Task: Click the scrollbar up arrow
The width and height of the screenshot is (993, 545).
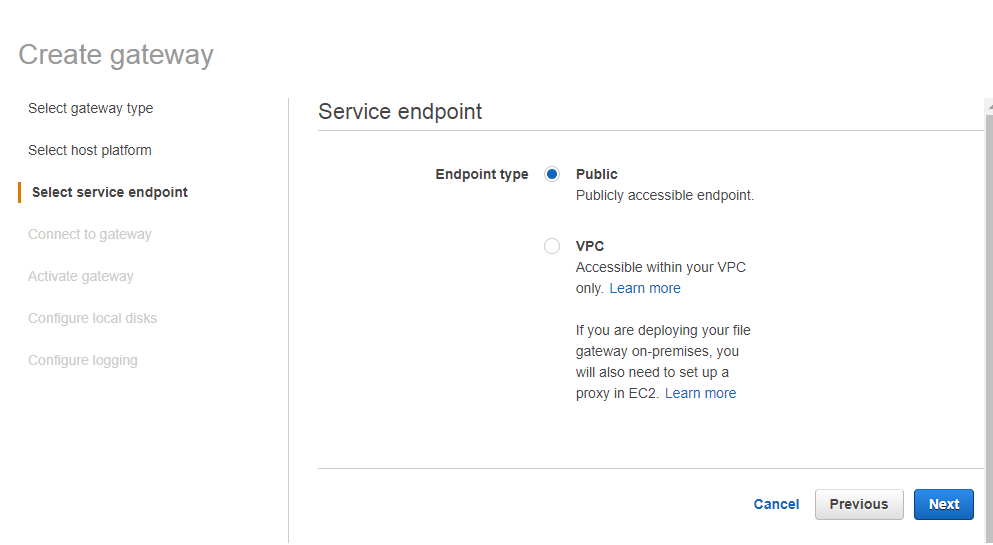Action: (x=988, y=105)
